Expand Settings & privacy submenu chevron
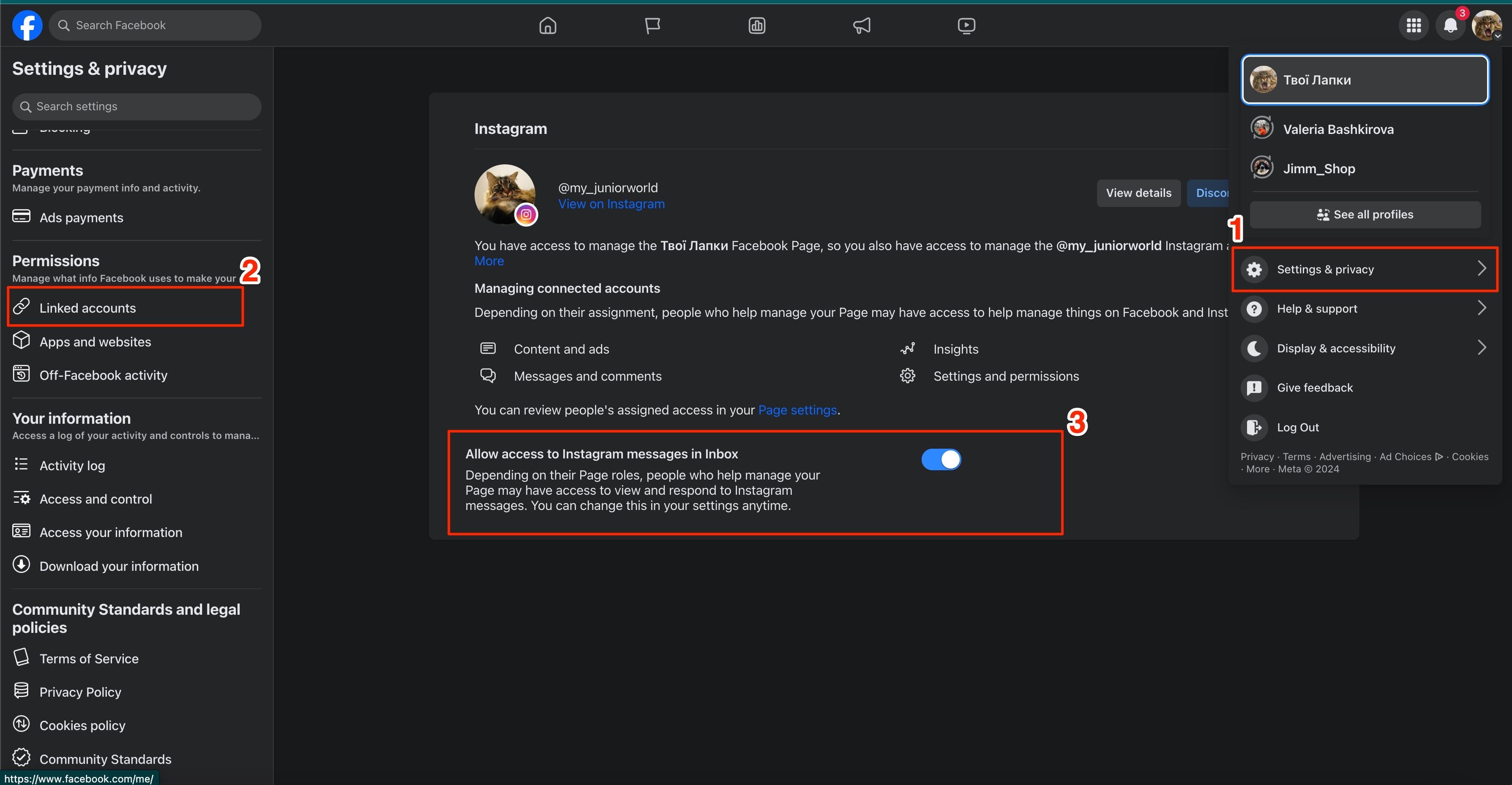Viewport: 1512px width, 785px height. click(x=1482, y=269)
